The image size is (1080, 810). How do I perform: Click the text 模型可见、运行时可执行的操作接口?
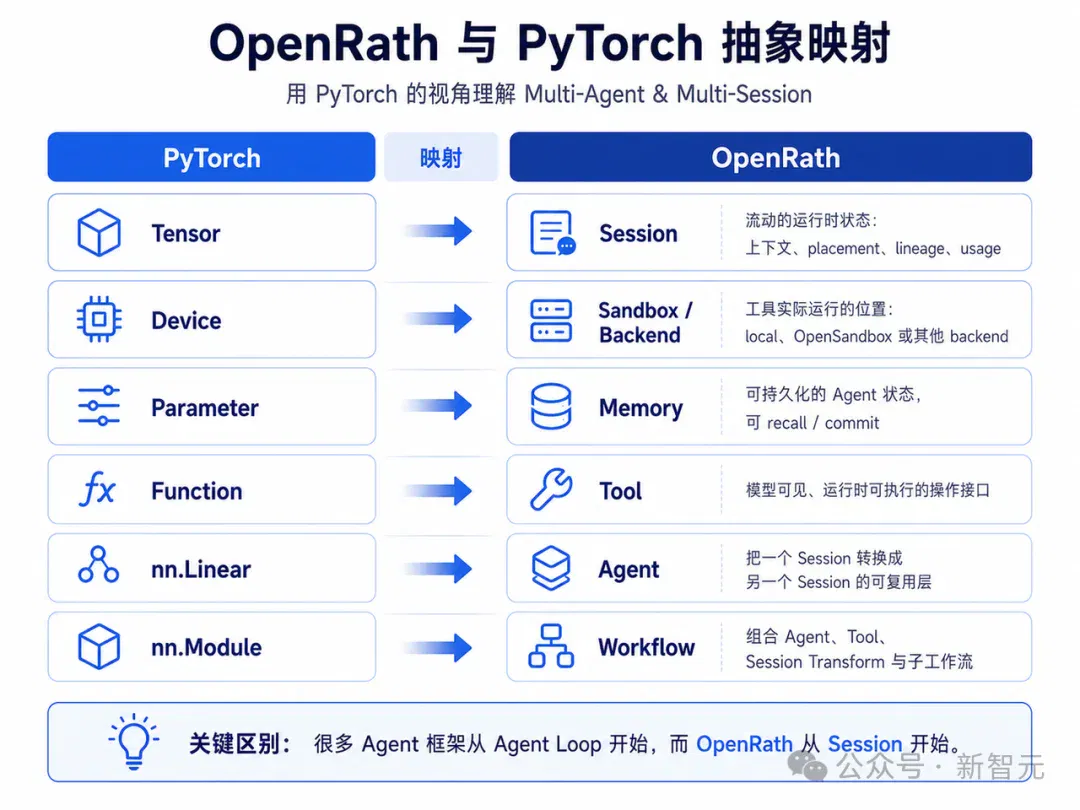(868, 490)
